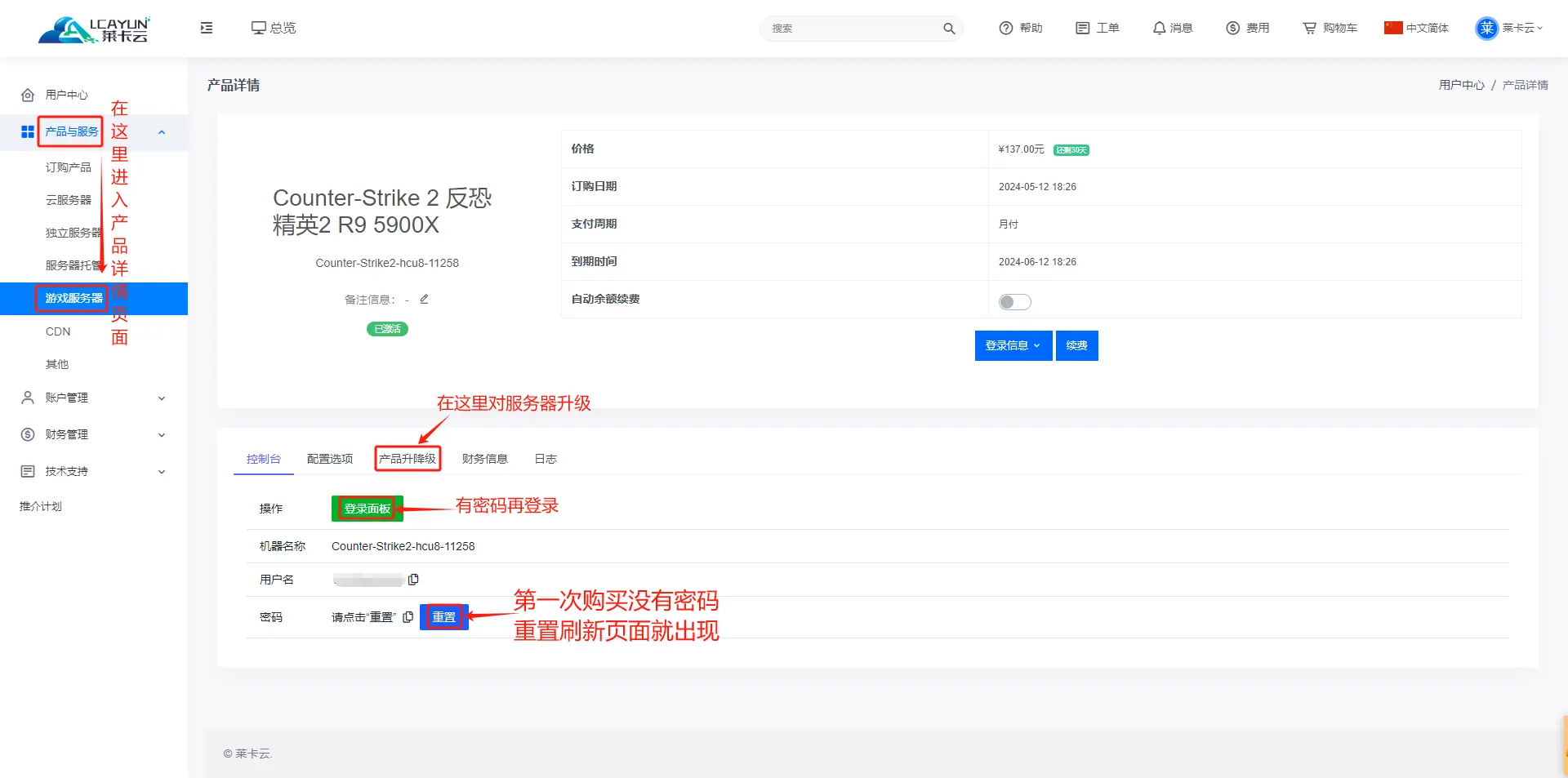The width and height of the screenshot is (1568, 778).
Task: Click the magnifier search icon
Action: [949, 29]
